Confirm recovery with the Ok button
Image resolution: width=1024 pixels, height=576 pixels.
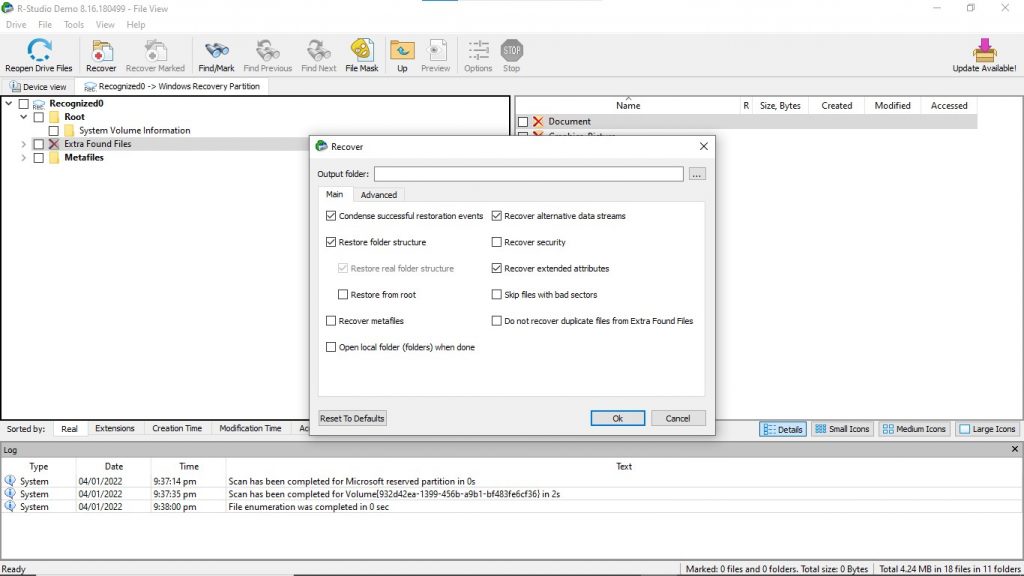pyautogui.click(x=617, y=418)
